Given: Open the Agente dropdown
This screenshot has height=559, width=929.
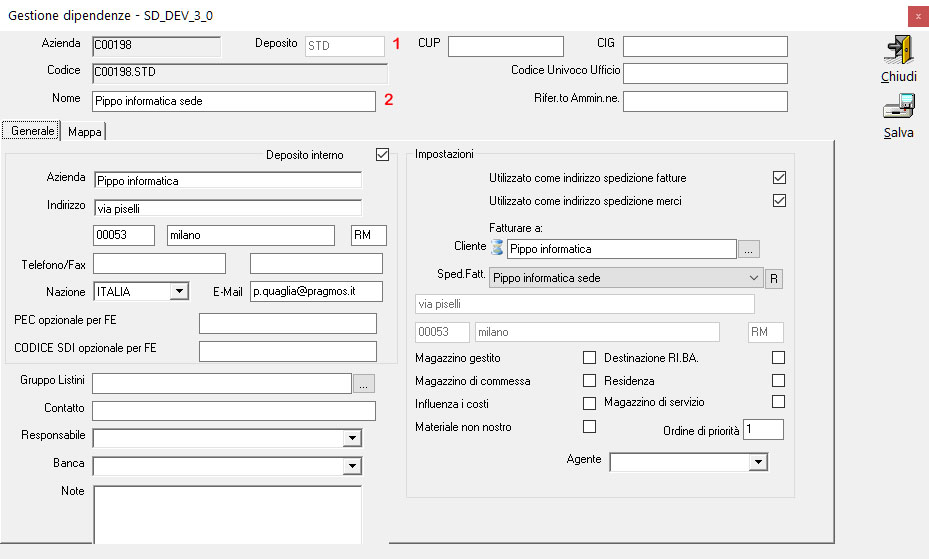Looking at the screenshot, I should (x=758, y=462).
